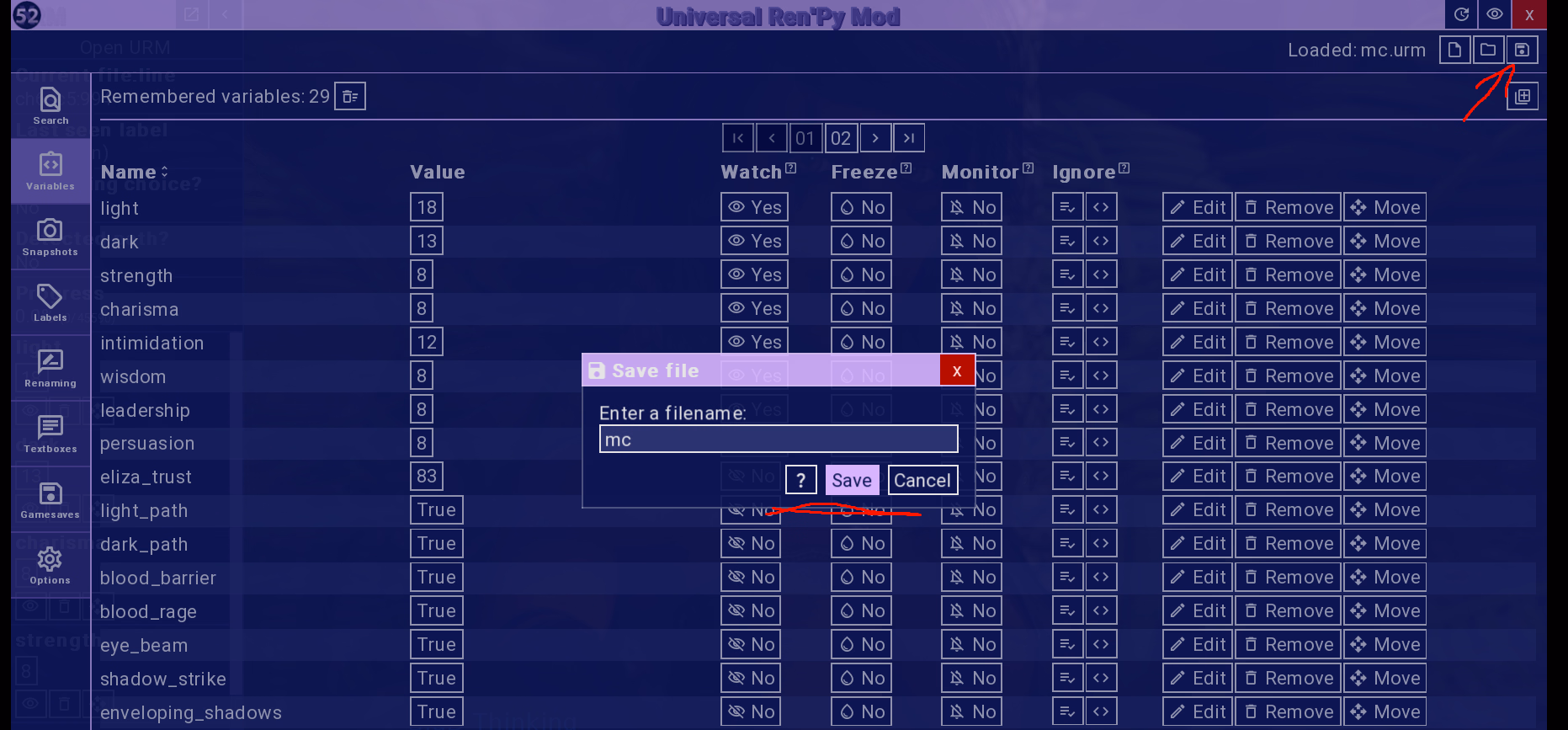The height and width of the screenshot is (730, 1568).
Task: Edit the strength variable
Action: 1198,274
